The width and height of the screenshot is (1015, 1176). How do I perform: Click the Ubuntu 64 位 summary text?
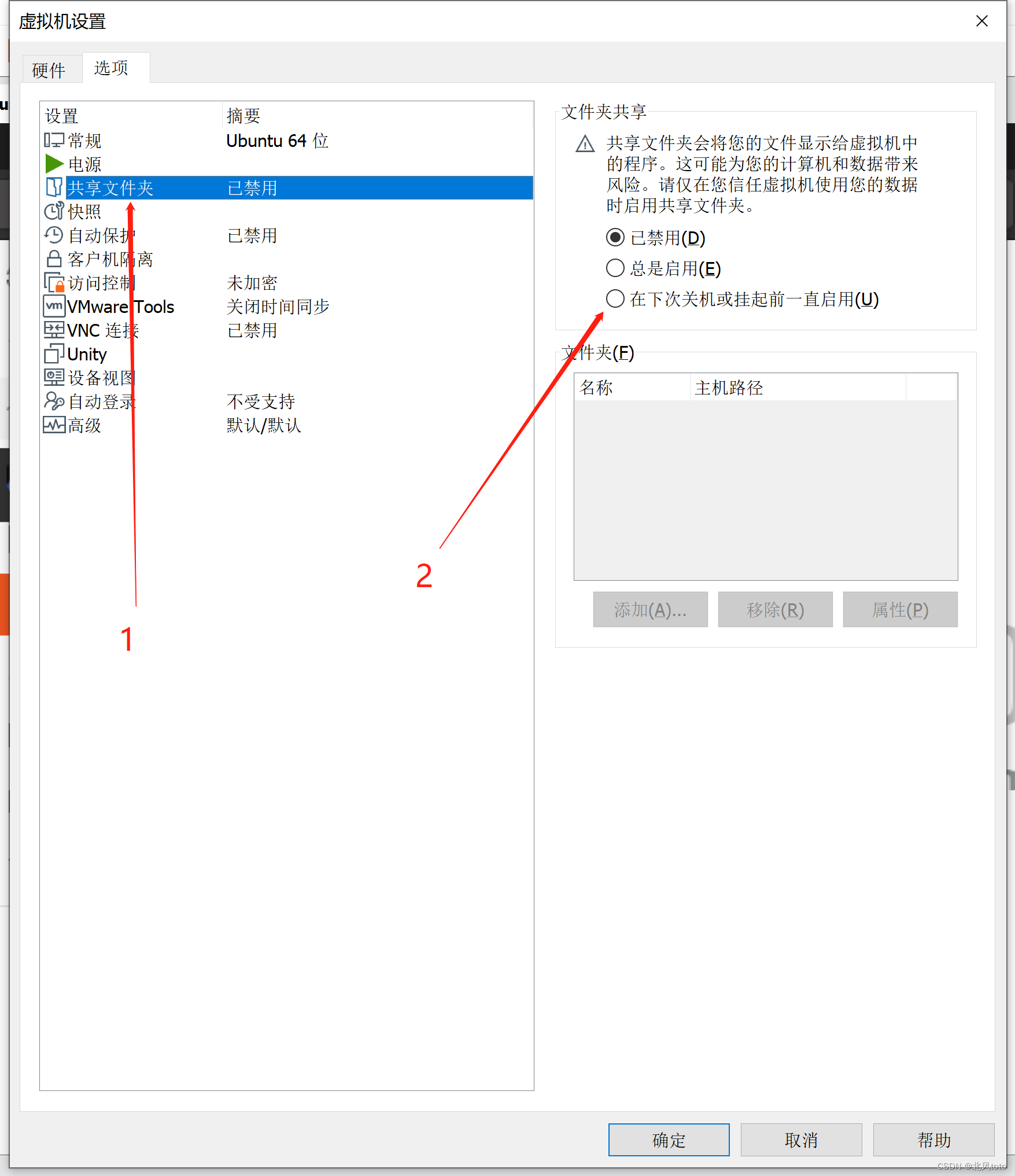278,141
